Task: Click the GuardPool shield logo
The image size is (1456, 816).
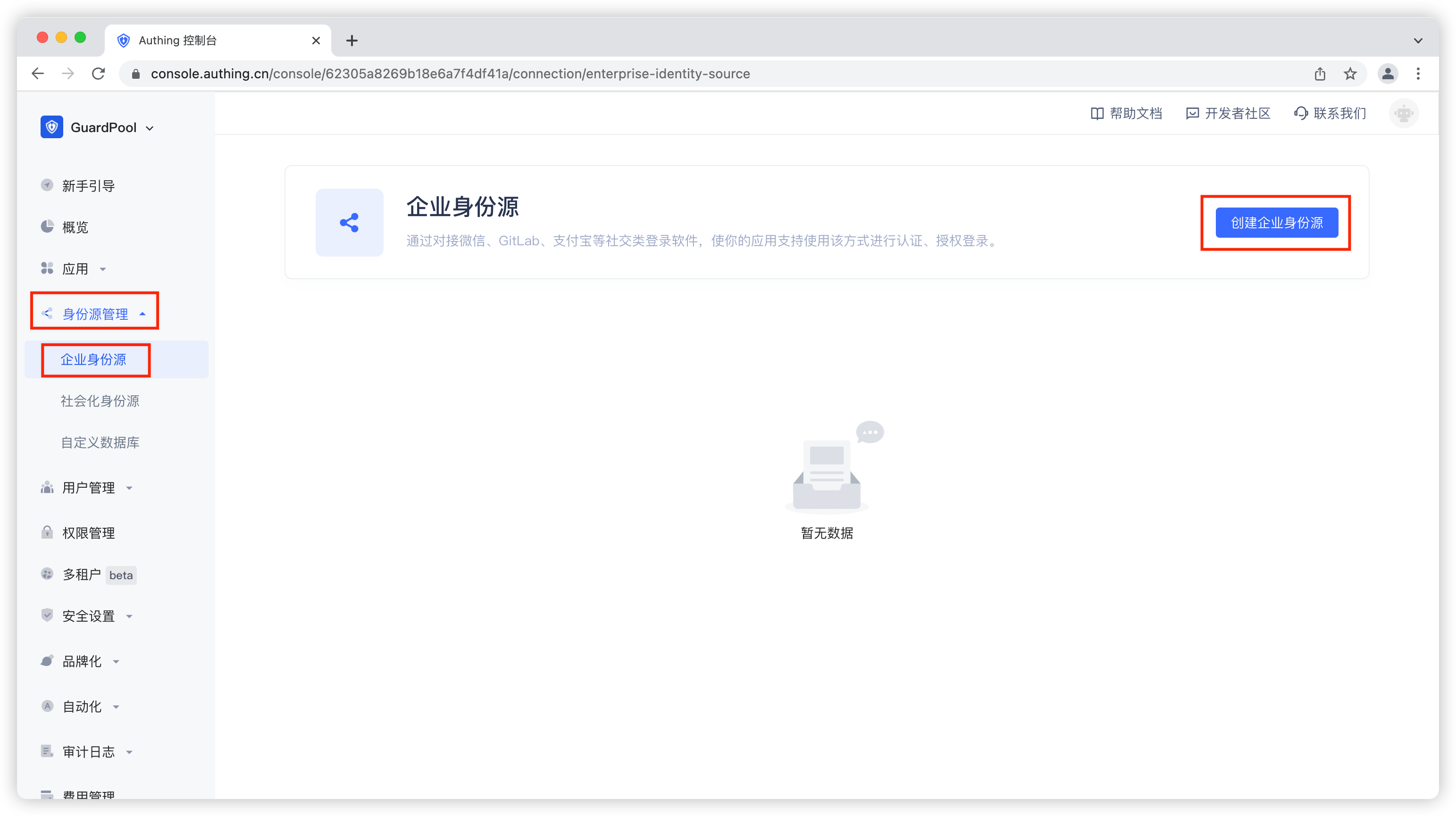Action: click(51, 127)
